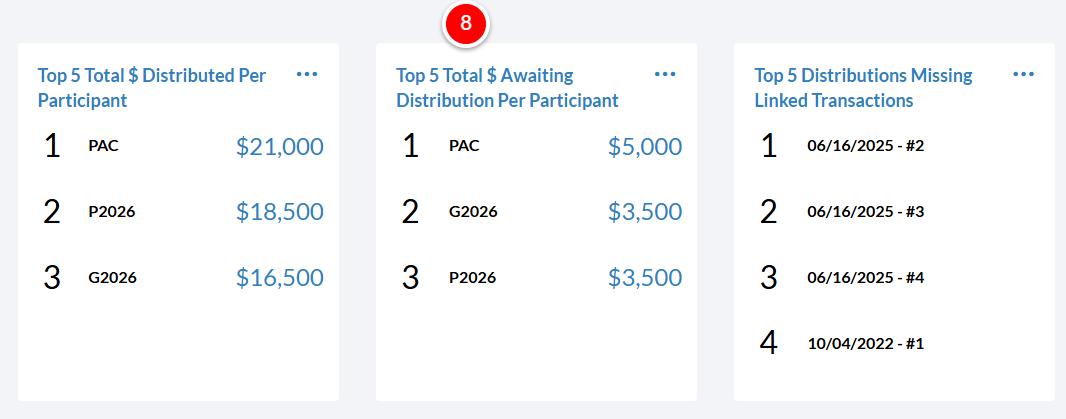Open options menu for Missing Linked Transactions card

(1023, 74)
